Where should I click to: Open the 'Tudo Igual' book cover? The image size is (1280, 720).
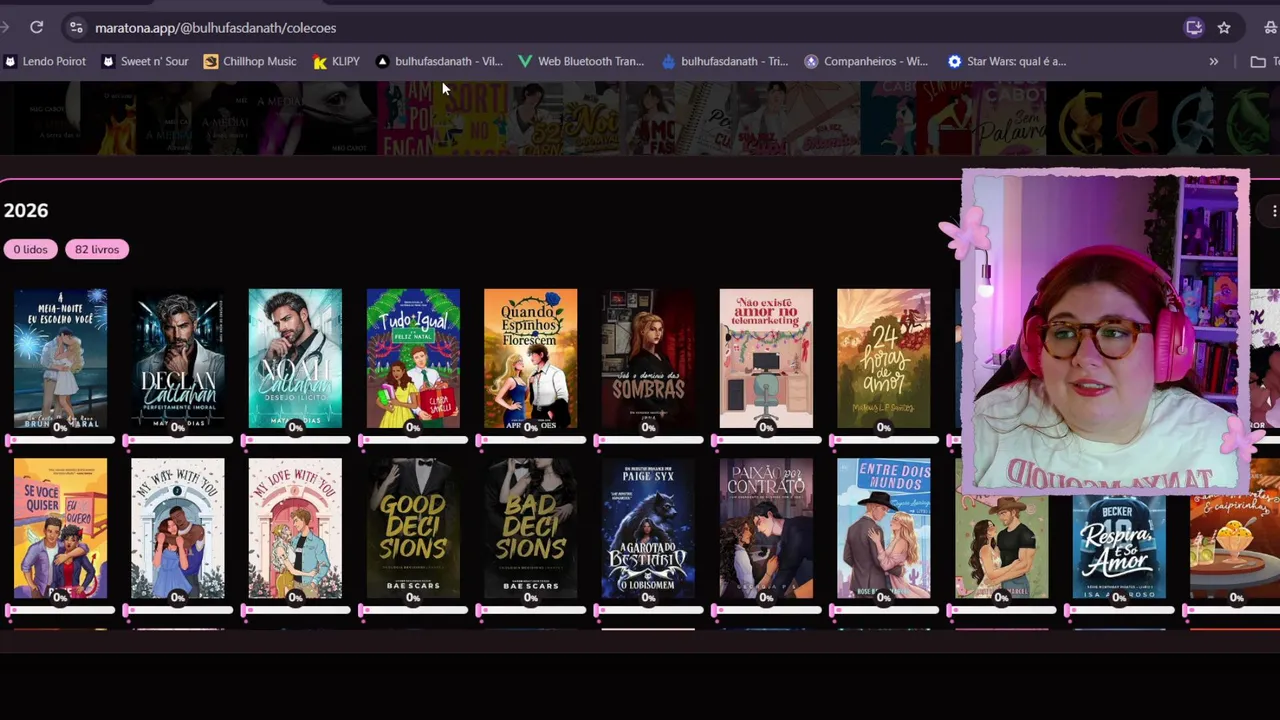coord(413,358)
